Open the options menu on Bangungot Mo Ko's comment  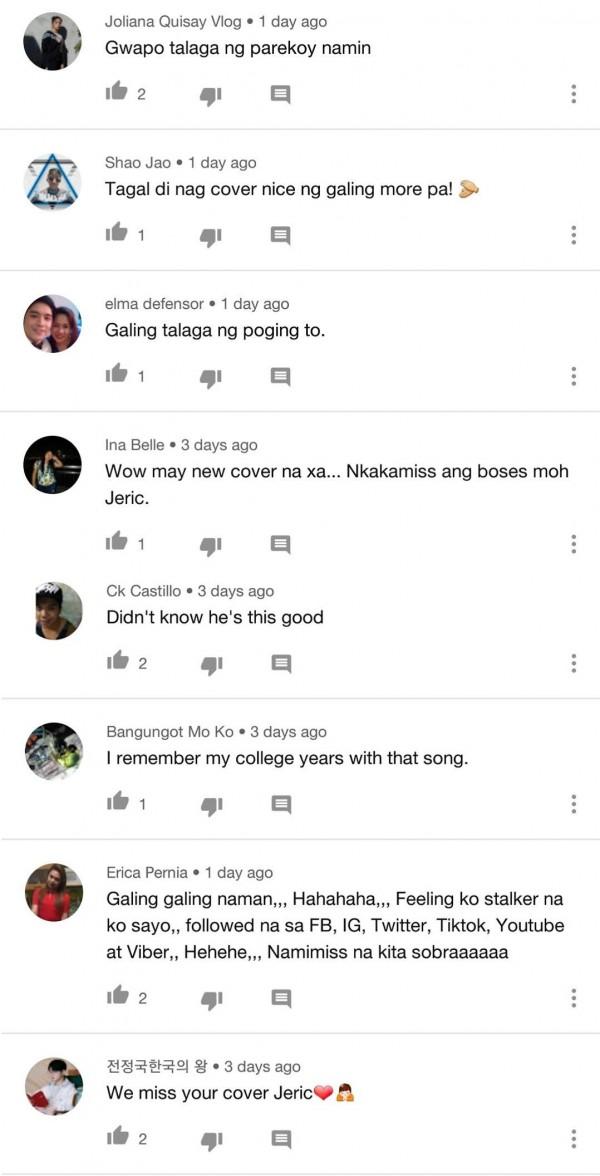(x=573, y=804)
